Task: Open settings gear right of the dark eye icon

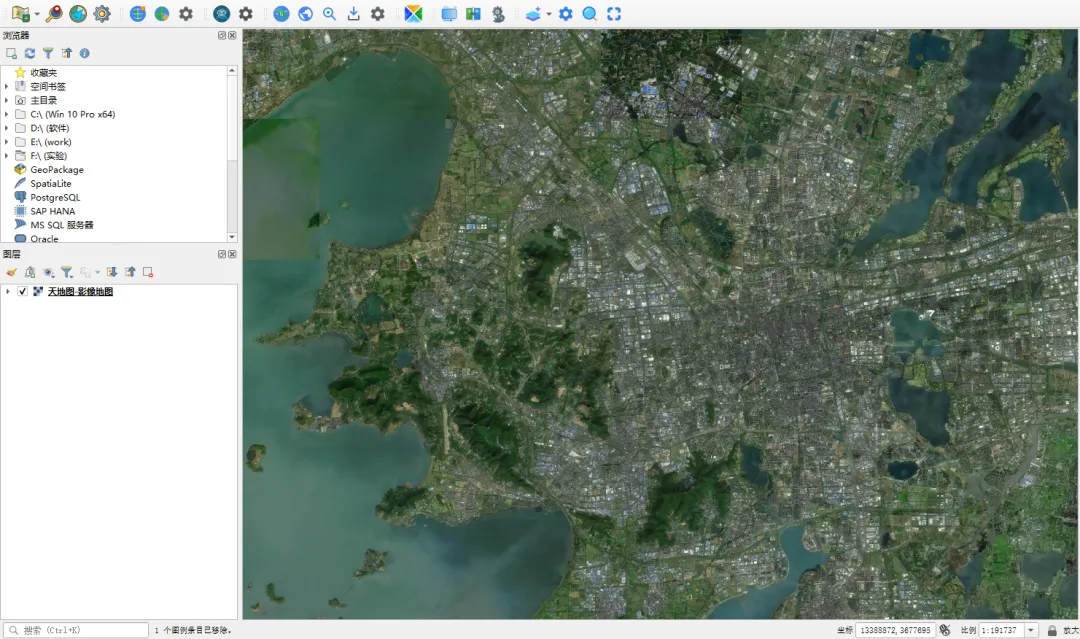Action: pyautogui.click(x=246, y=14)
